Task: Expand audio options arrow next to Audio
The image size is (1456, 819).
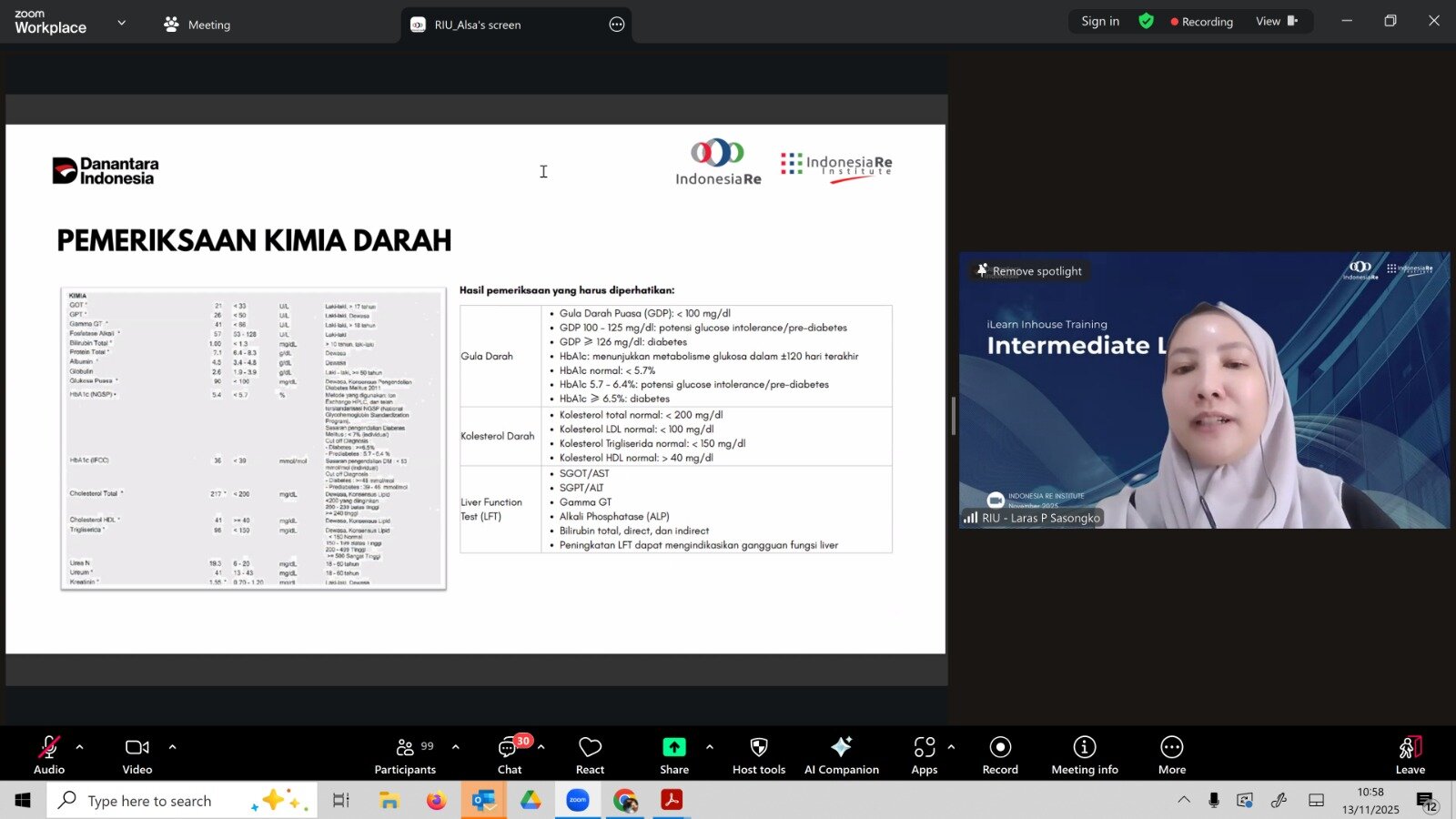Action: (x=80, y=747)
